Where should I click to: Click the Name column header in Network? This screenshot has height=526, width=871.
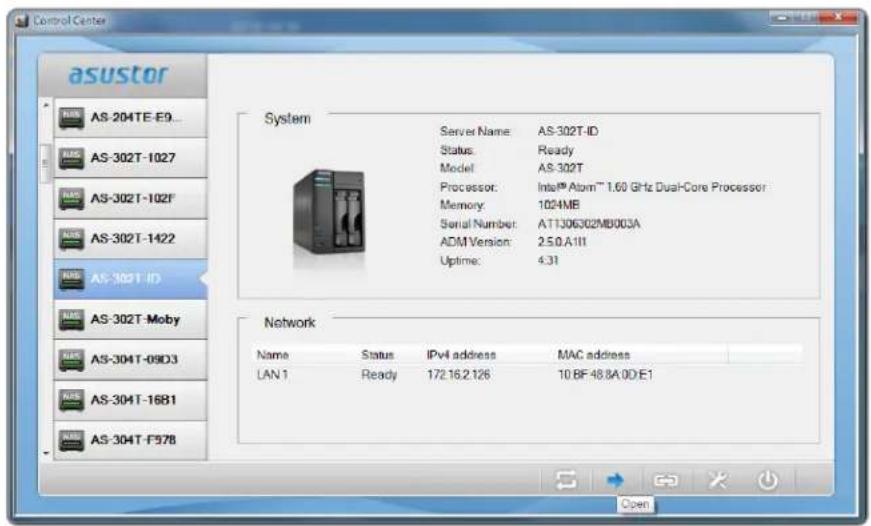(x=272, y=355)
